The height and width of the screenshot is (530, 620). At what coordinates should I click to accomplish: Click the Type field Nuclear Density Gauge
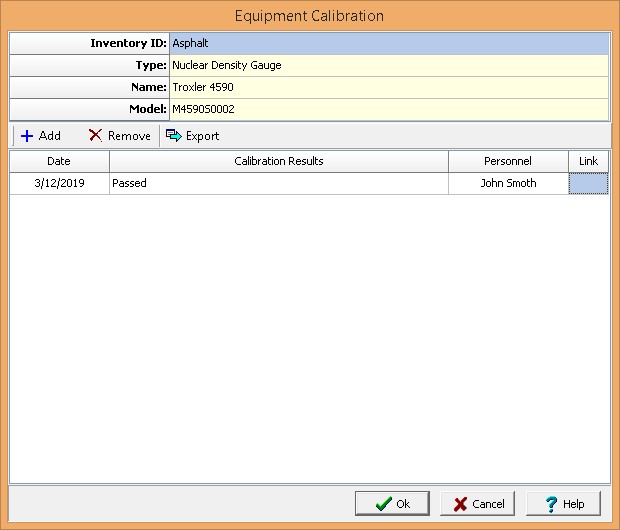pyautogui.click(x=388, y=66)
